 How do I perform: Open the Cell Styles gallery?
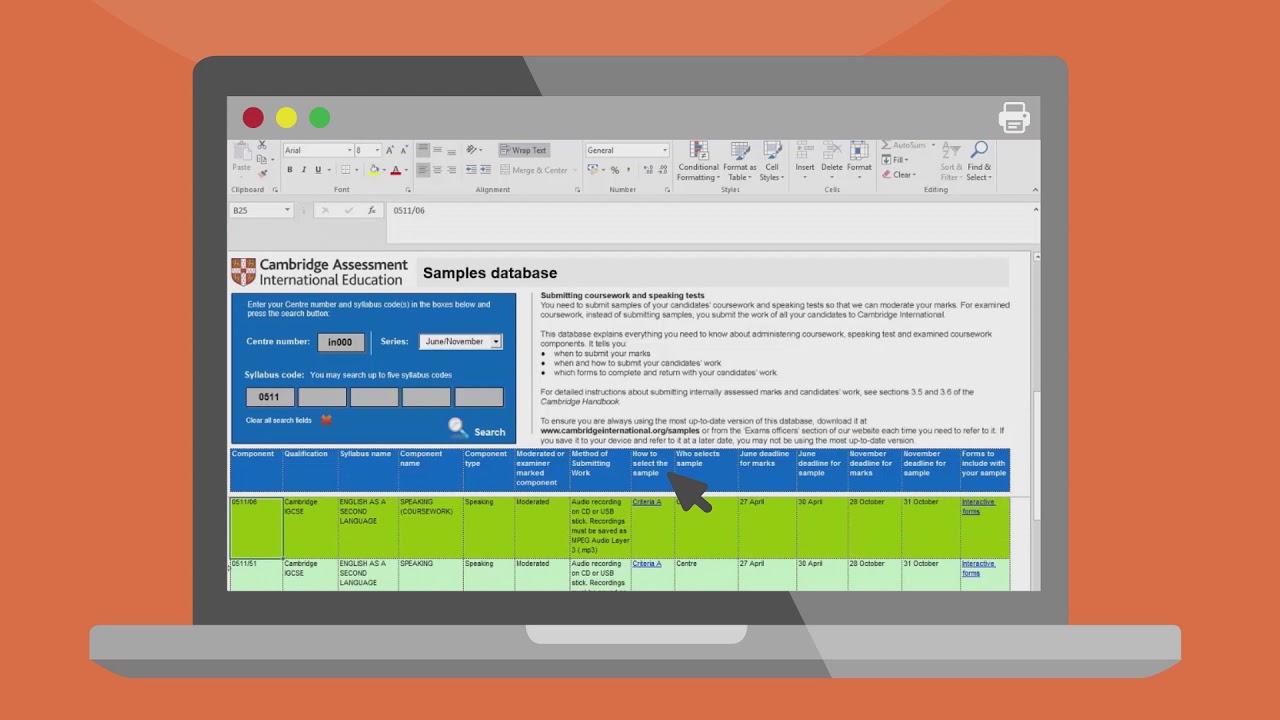772,162
